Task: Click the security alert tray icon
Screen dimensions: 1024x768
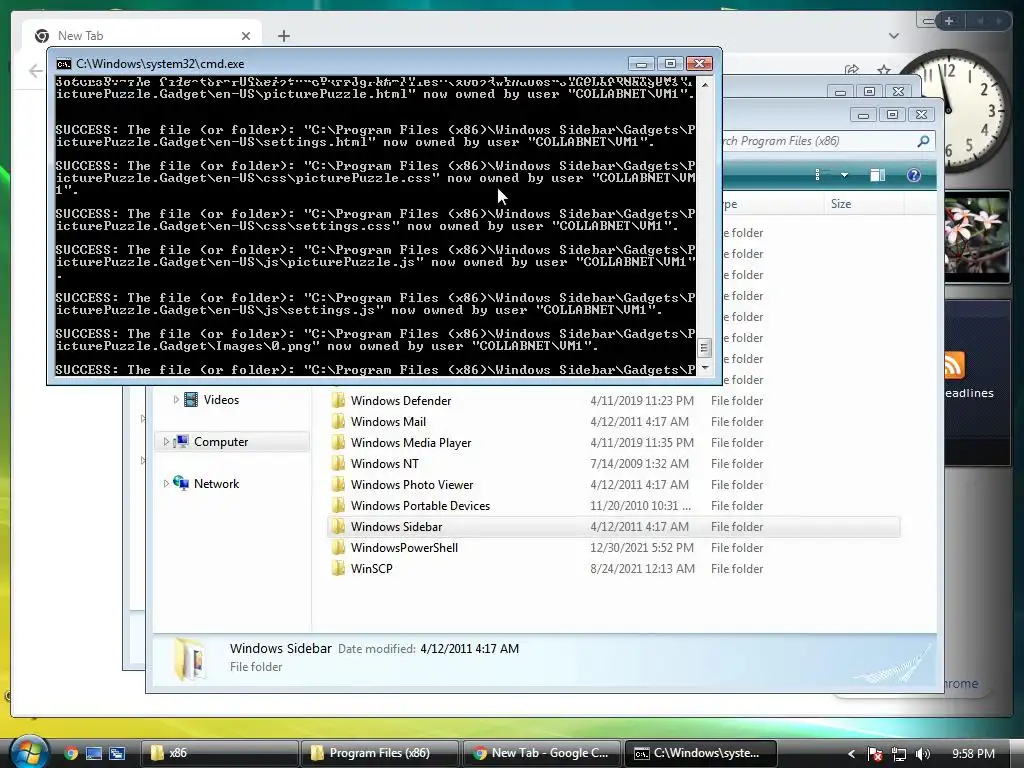Action: click(x=874, y=754)
